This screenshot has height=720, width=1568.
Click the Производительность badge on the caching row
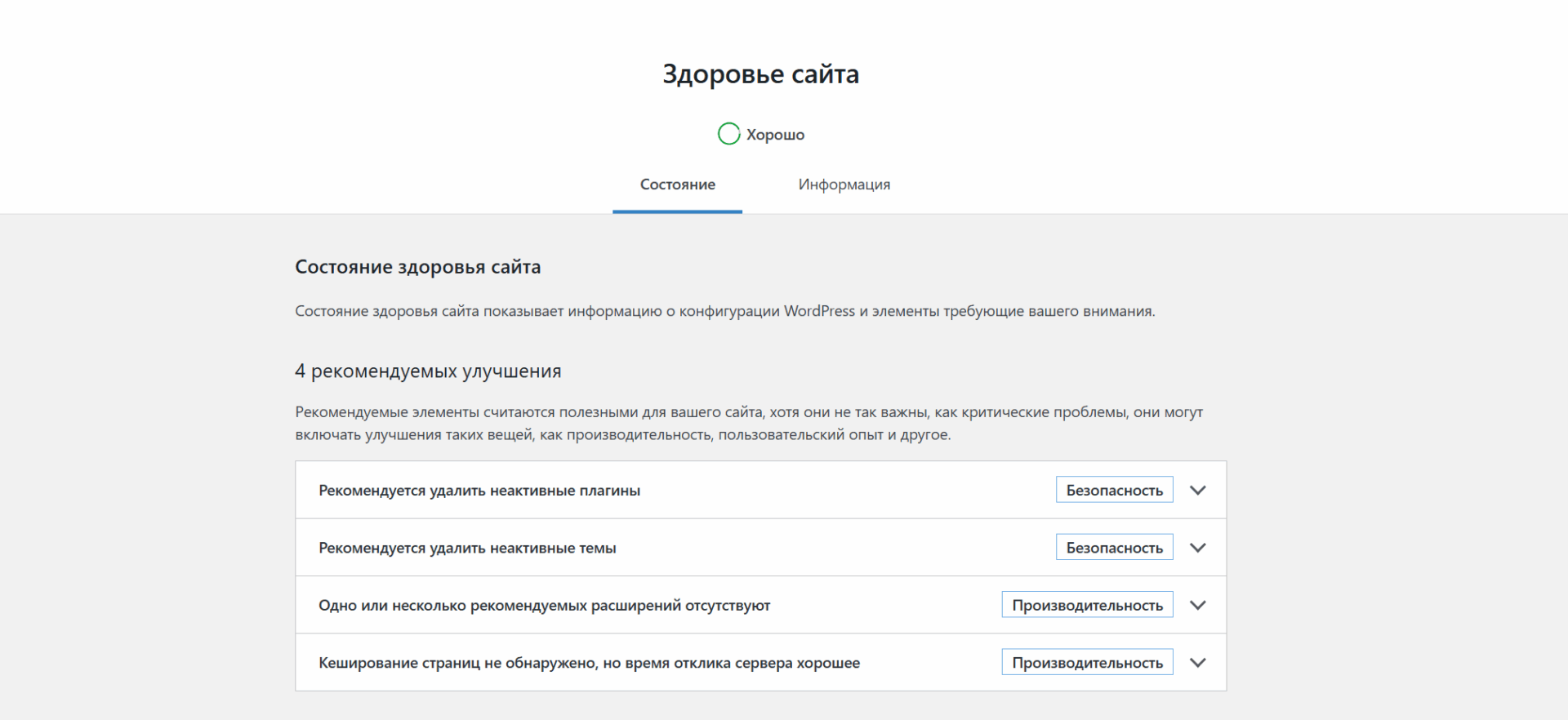(1087, 663)
